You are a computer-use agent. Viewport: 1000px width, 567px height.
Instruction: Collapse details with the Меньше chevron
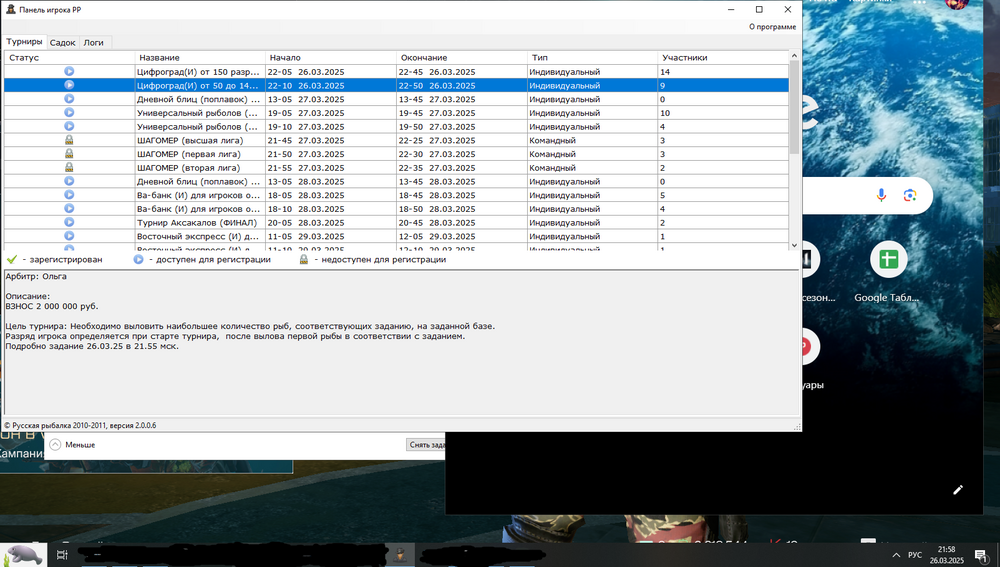[x=55, y=444]
